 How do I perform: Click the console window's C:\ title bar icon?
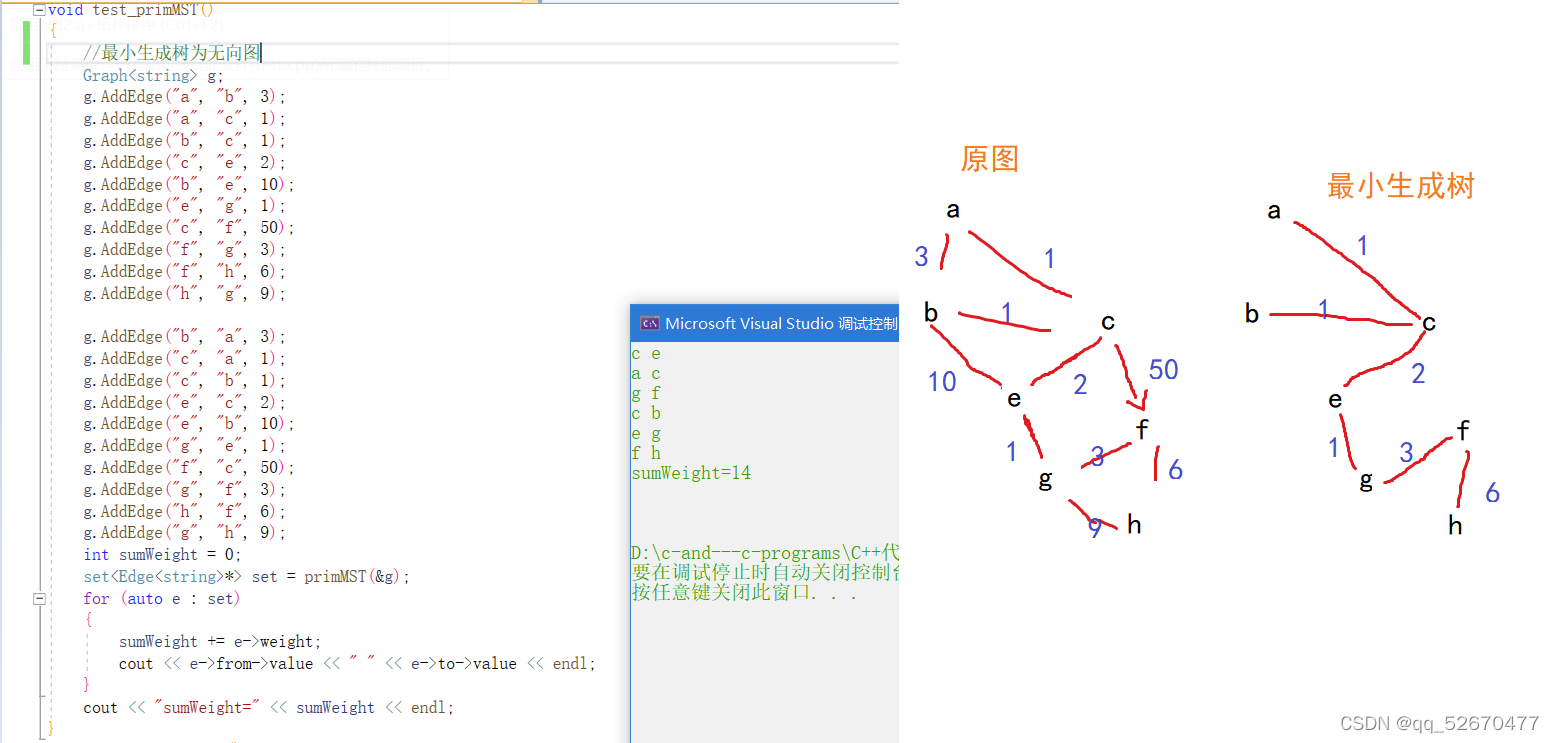[650, 323]
